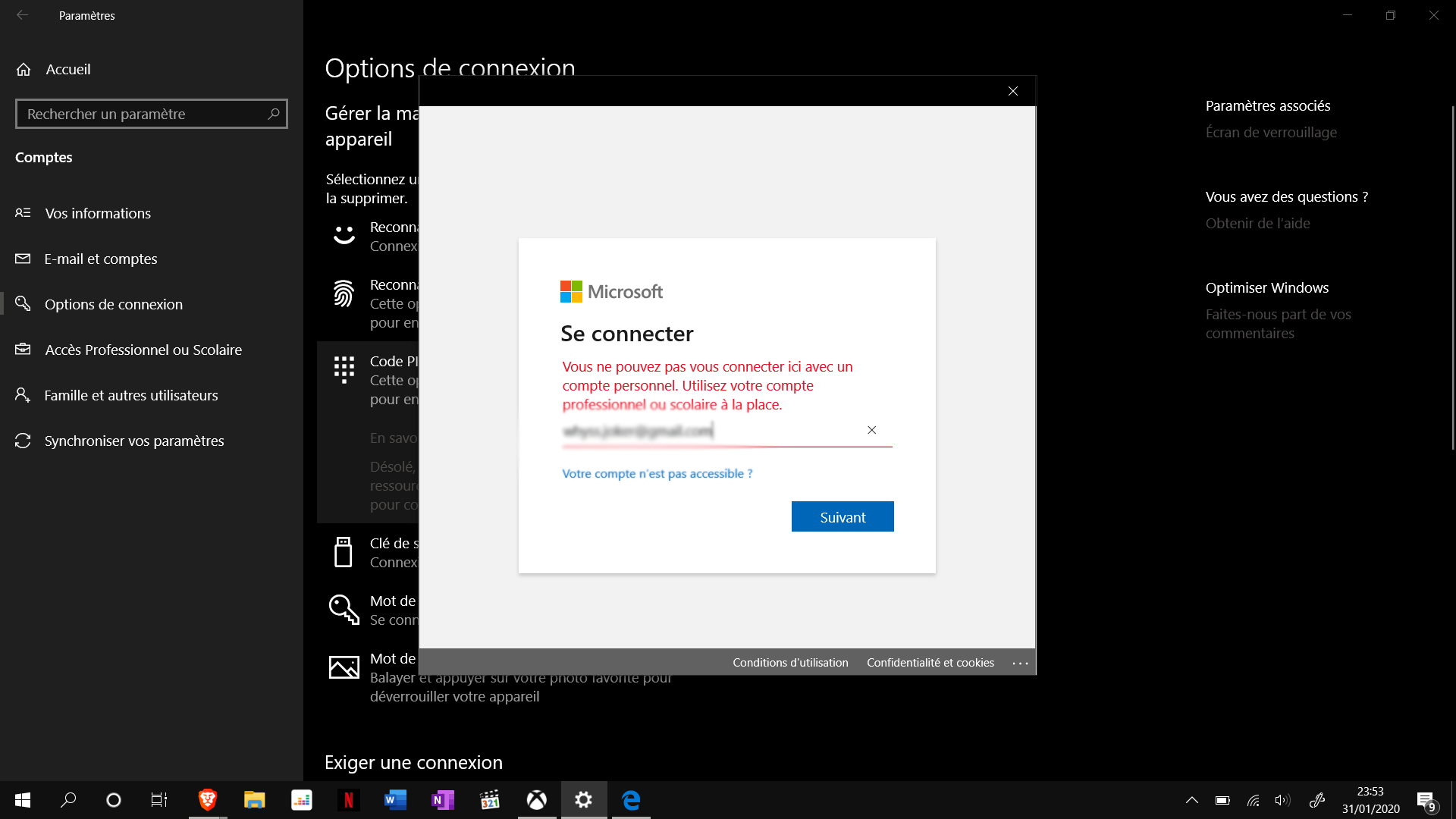The height and width of the screenshot is (819, 1456).
Task: Open Deezer app from taskbar
Action: tap(302, 800)
